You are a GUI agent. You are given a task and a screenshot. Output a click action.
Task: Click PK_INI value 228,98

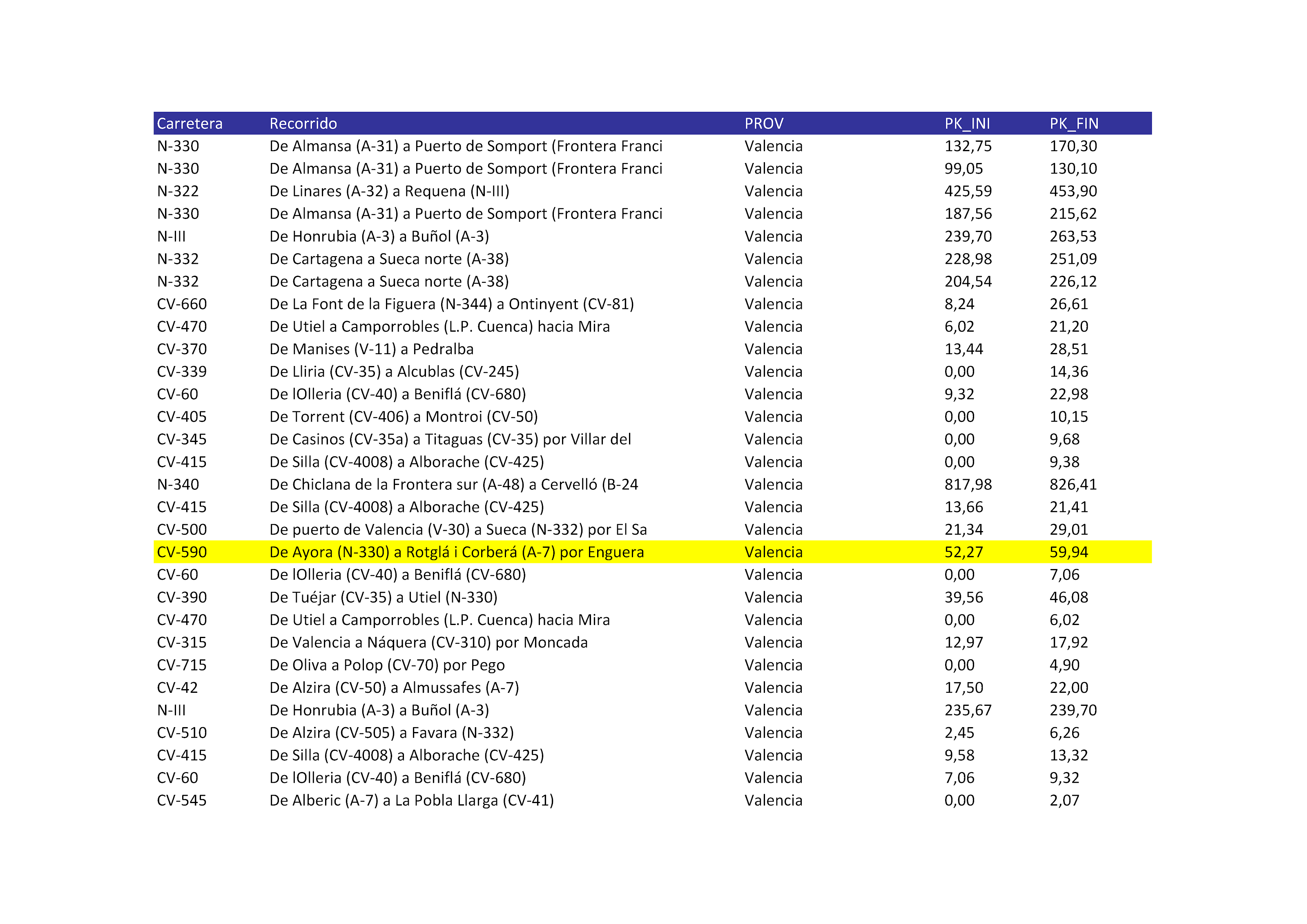tap(968, 259)
